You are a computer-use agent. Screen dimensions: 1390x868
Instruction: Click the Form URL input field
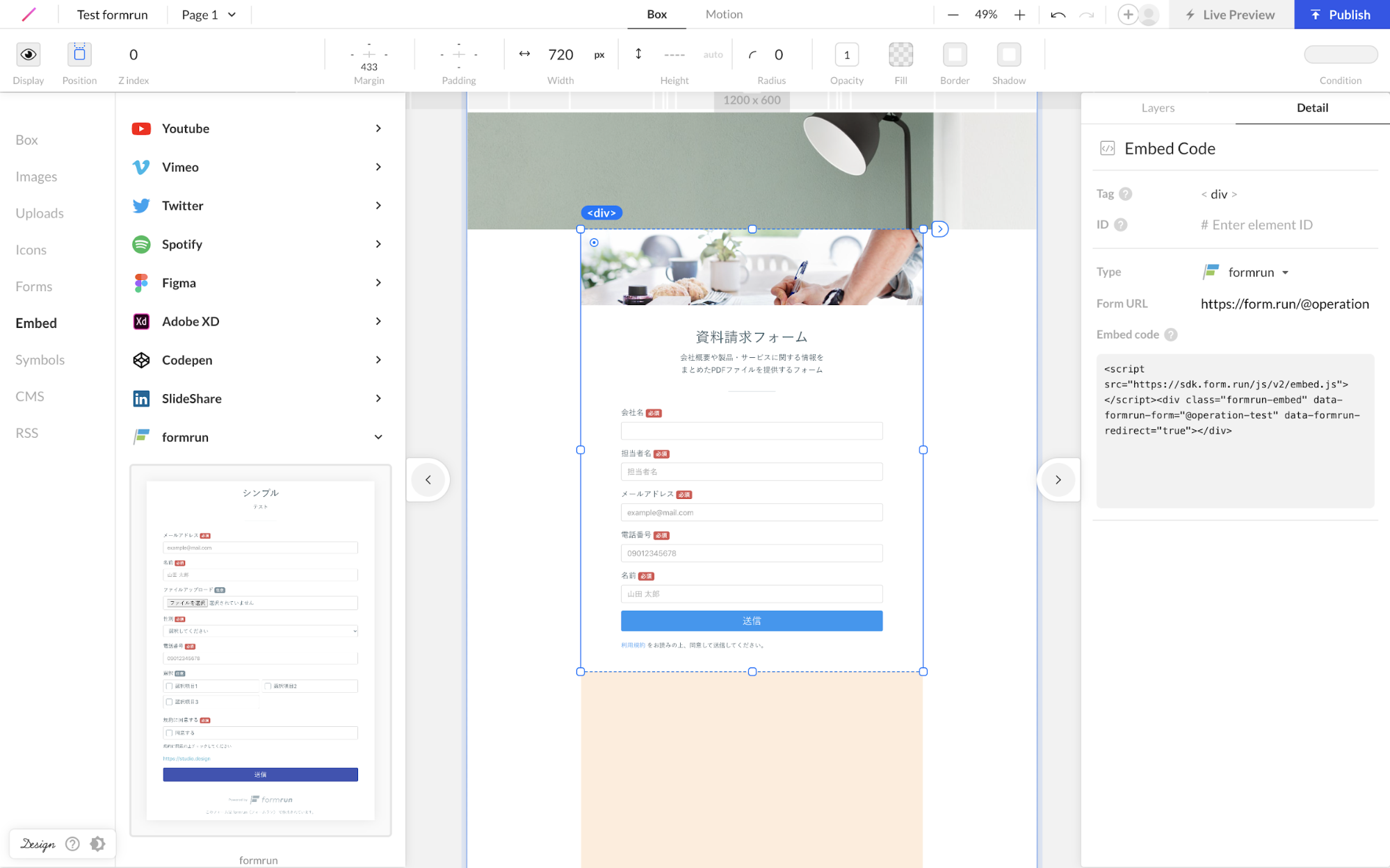pos(1286,303)
